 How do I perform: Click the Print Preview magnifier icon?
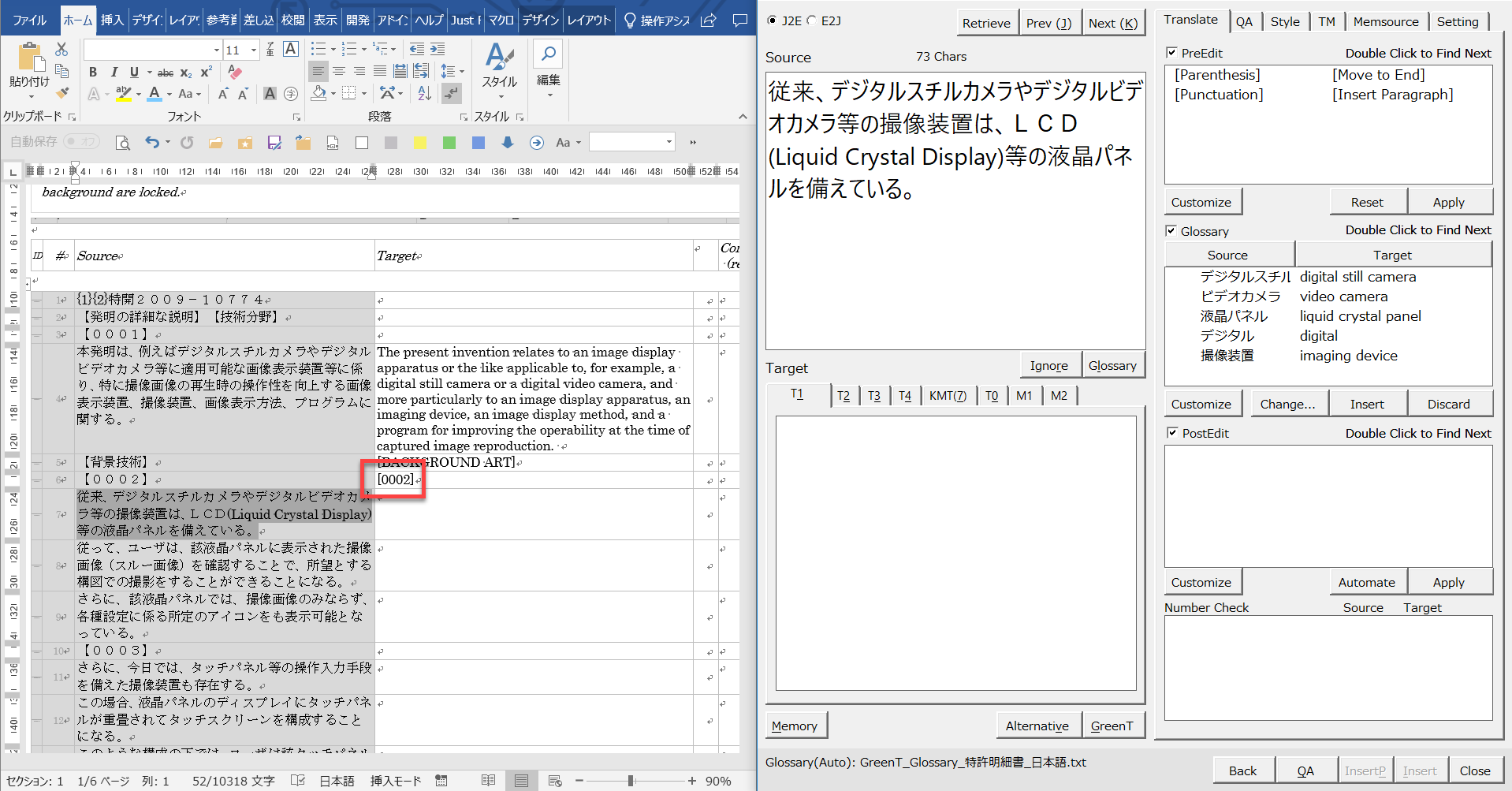[122, 143]
